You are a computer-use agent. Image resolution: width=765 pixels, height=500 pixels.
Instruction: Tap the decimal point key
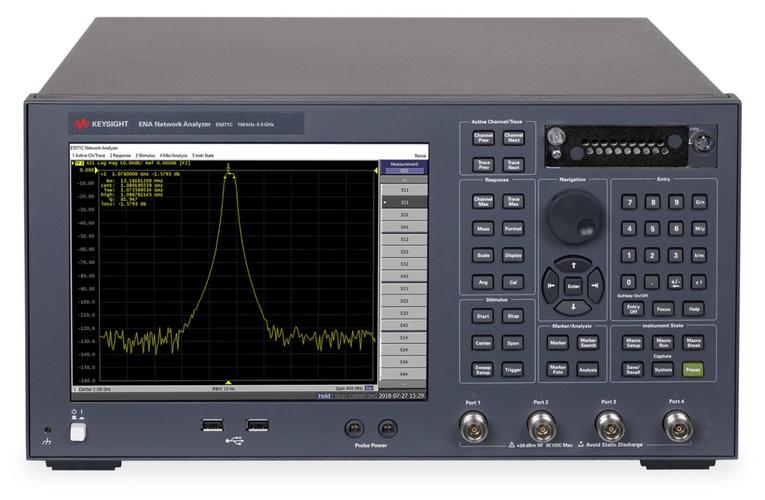653,282
